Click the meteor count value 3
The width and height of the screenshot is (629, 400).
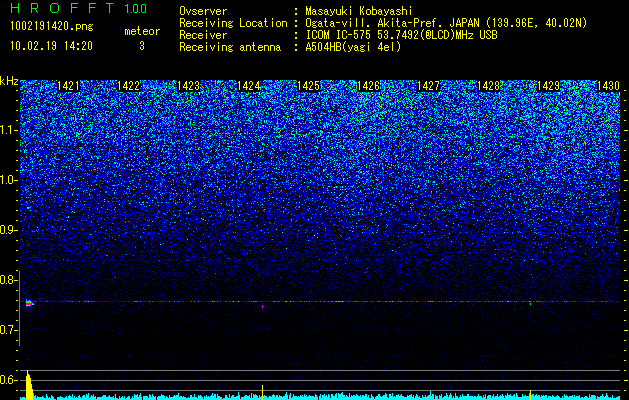click(x=142, y=46)
